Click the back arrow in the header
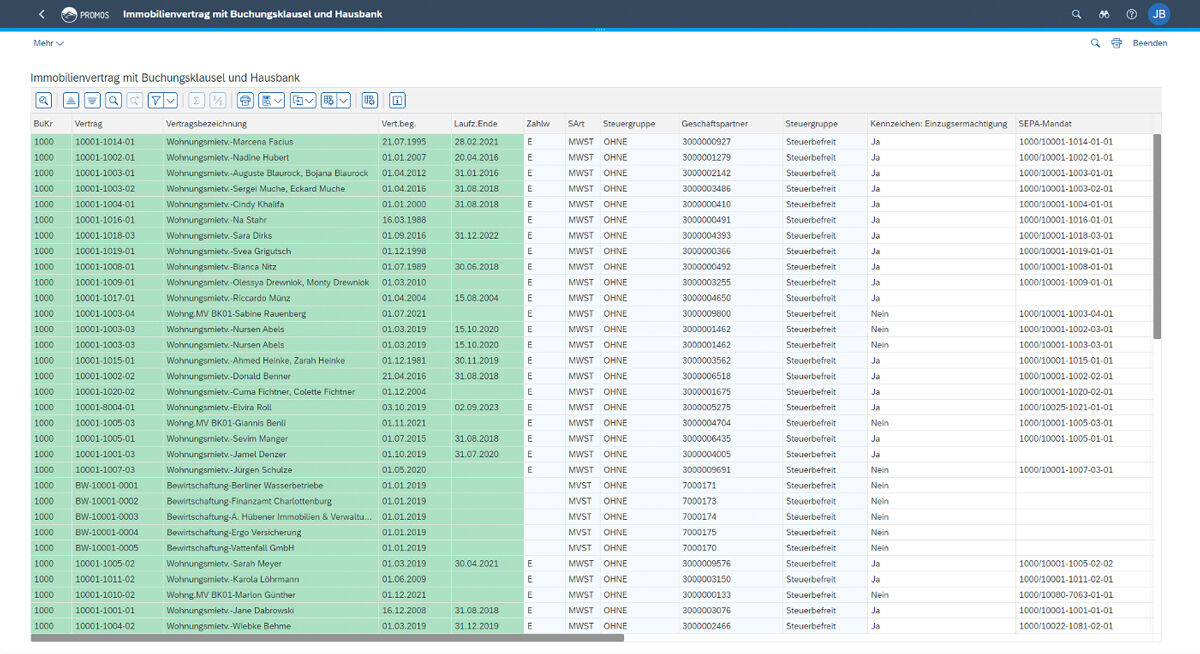Screen dimensions: 1200x654 click(x=41, y=15)
